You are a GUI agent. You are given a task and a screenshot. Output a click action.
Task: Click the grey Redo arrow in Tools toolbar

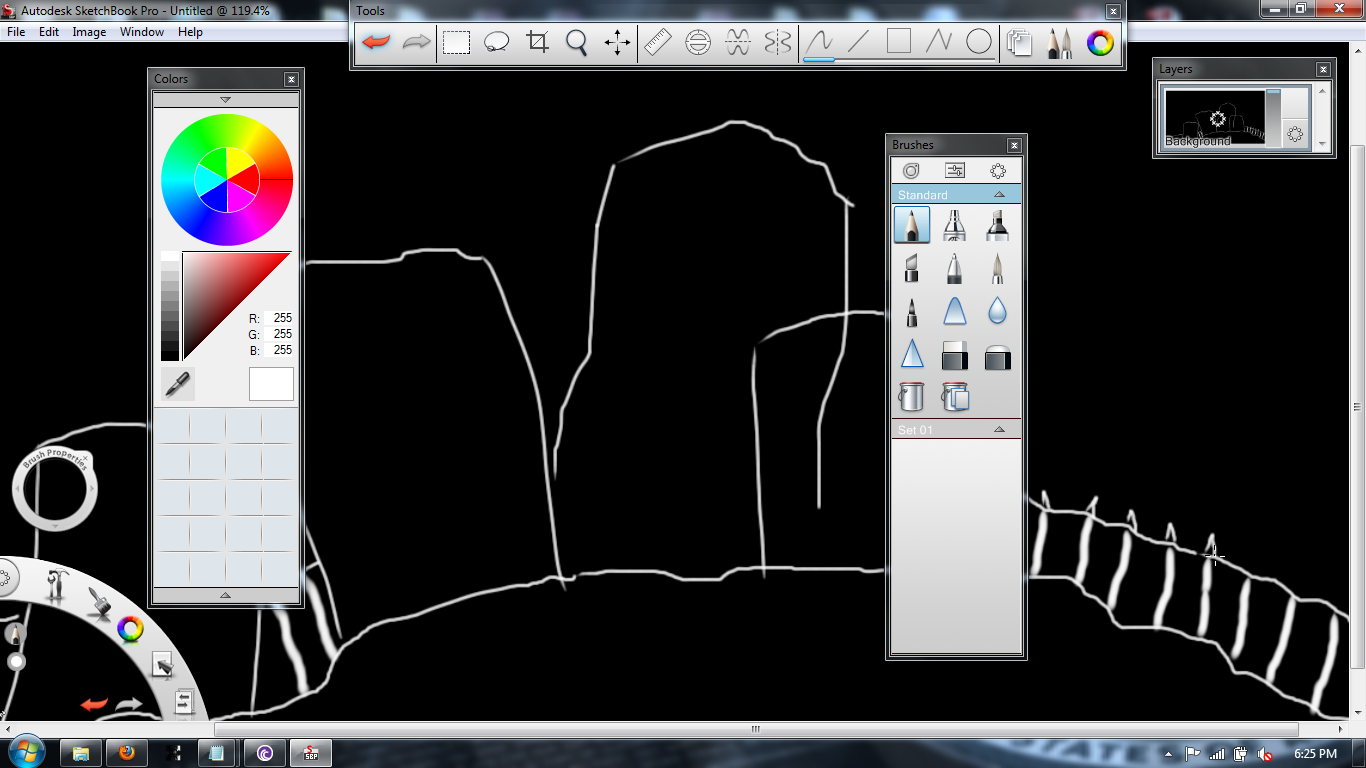point(416,42)
